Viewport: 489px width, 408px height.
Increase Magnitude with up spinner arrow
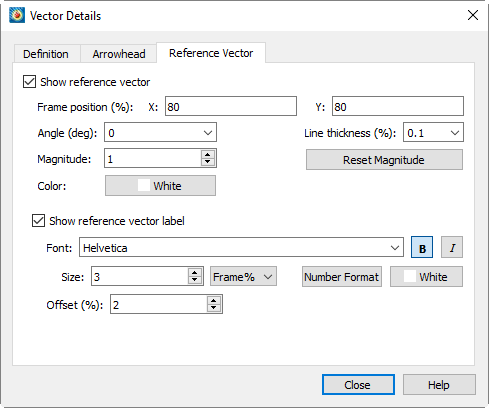208,155
